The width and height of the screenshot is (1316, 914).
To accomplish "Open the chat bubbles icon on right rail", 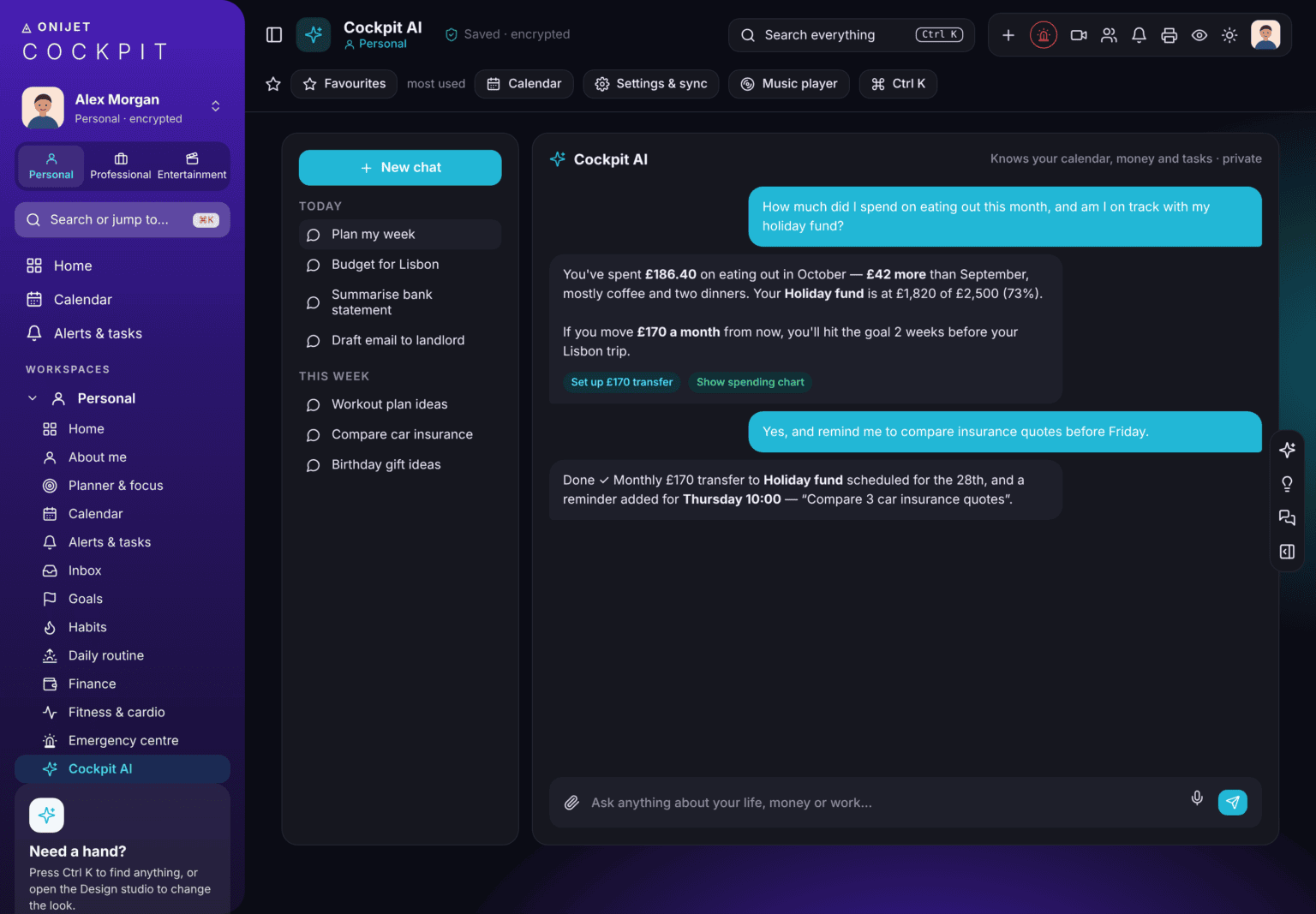I will click(1287, 517).
